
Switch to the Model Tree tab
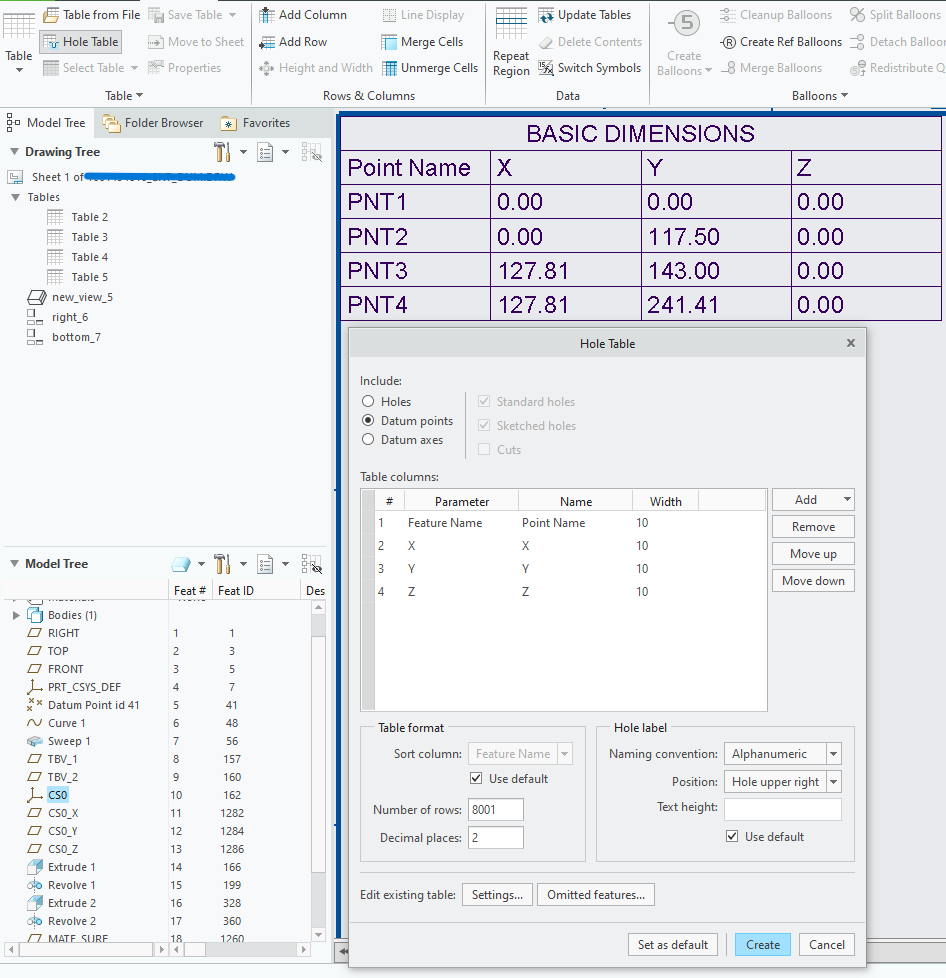(x=47, y=123)
